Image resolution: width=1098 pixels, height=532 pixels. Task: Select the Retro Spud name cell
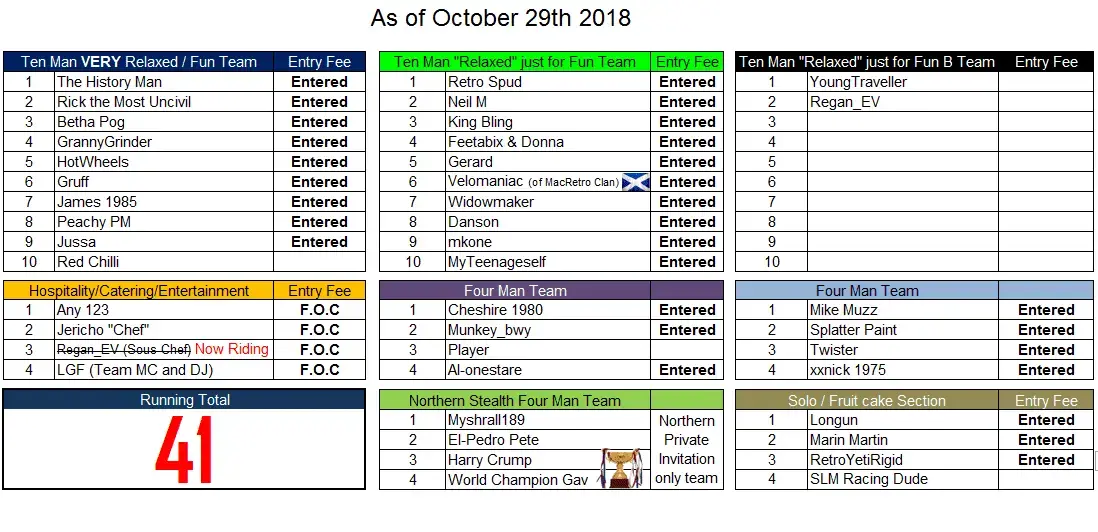pos(548,82)
